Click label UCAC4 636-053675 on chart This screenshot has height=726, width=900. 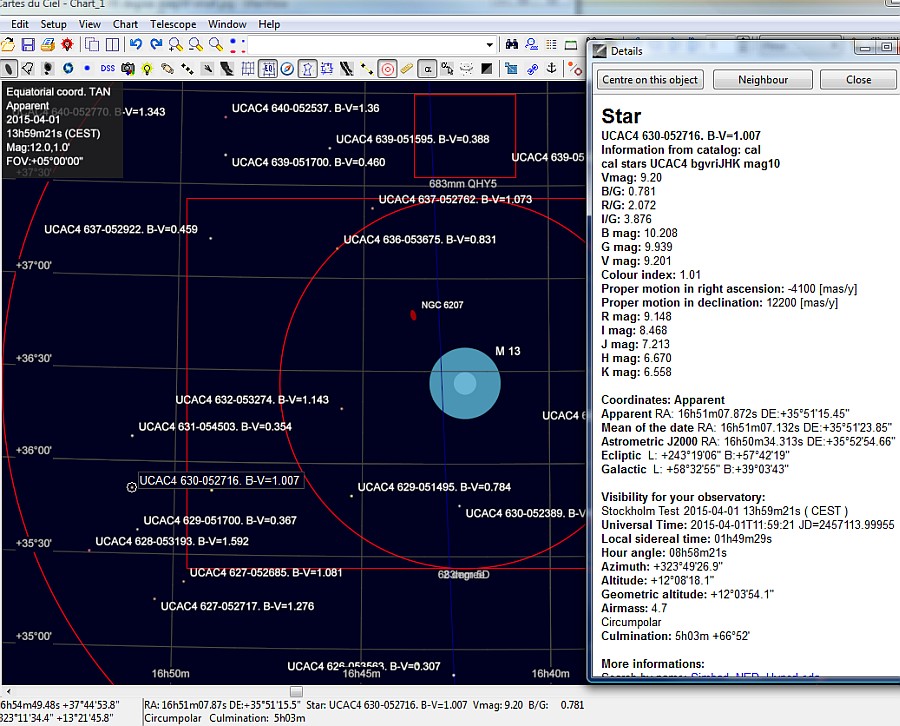[x=420, y=239]
